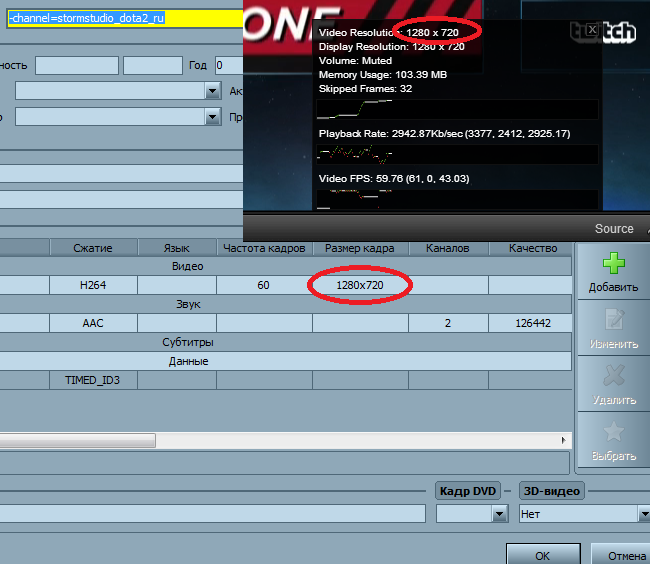Select the H264 cell in the Видео row

(x=92, y=286)
